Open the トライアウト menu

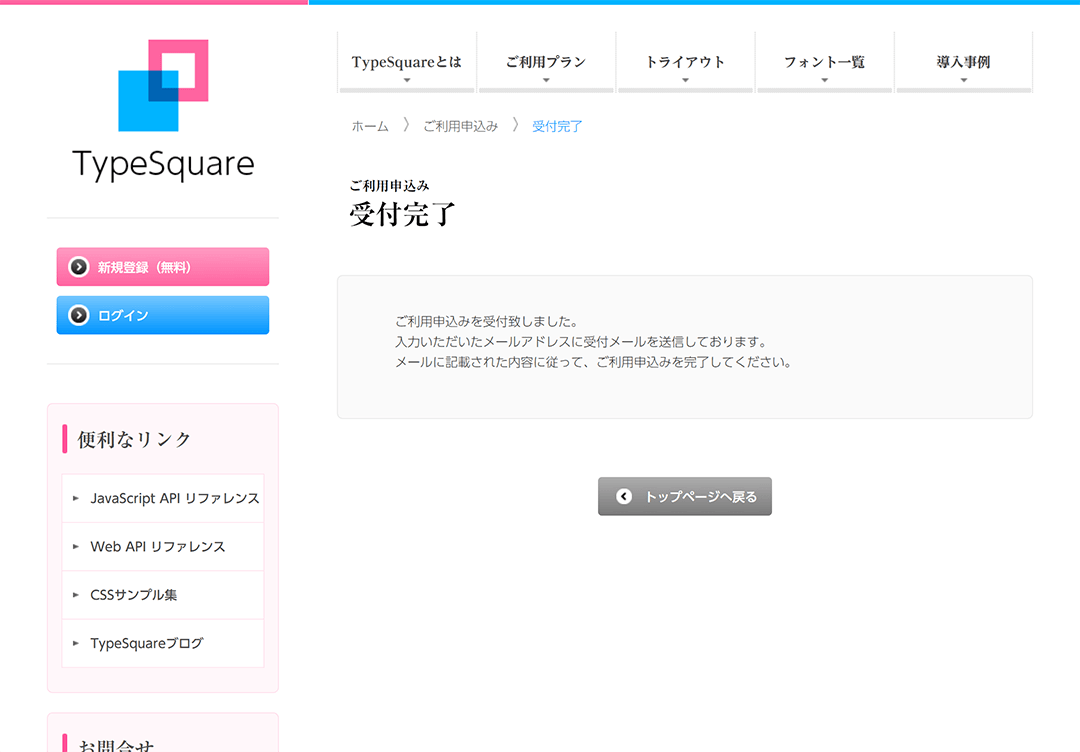coord(685,62)
